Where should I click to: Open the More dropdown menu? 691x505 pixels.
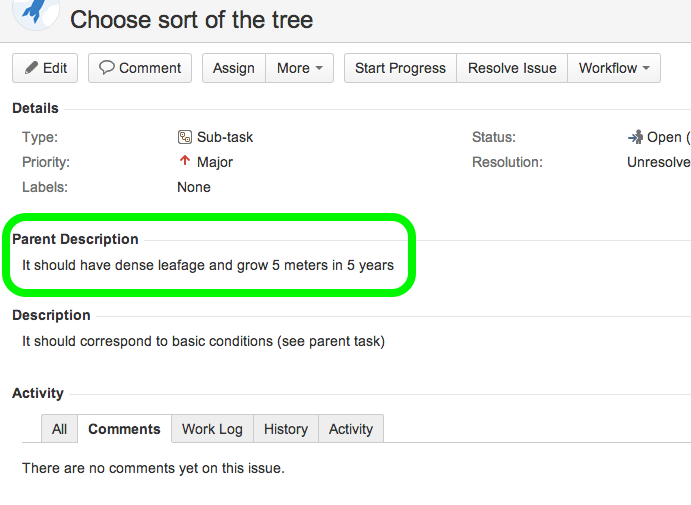pyautogui.click(x=299, y=68)
